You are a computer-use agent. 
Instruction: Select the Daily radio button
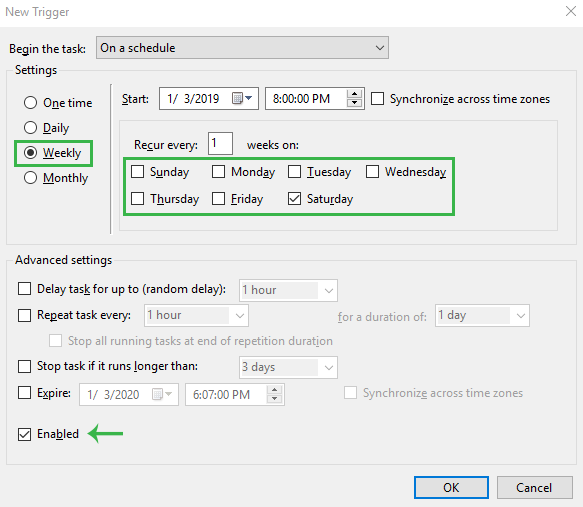point(30,128)
